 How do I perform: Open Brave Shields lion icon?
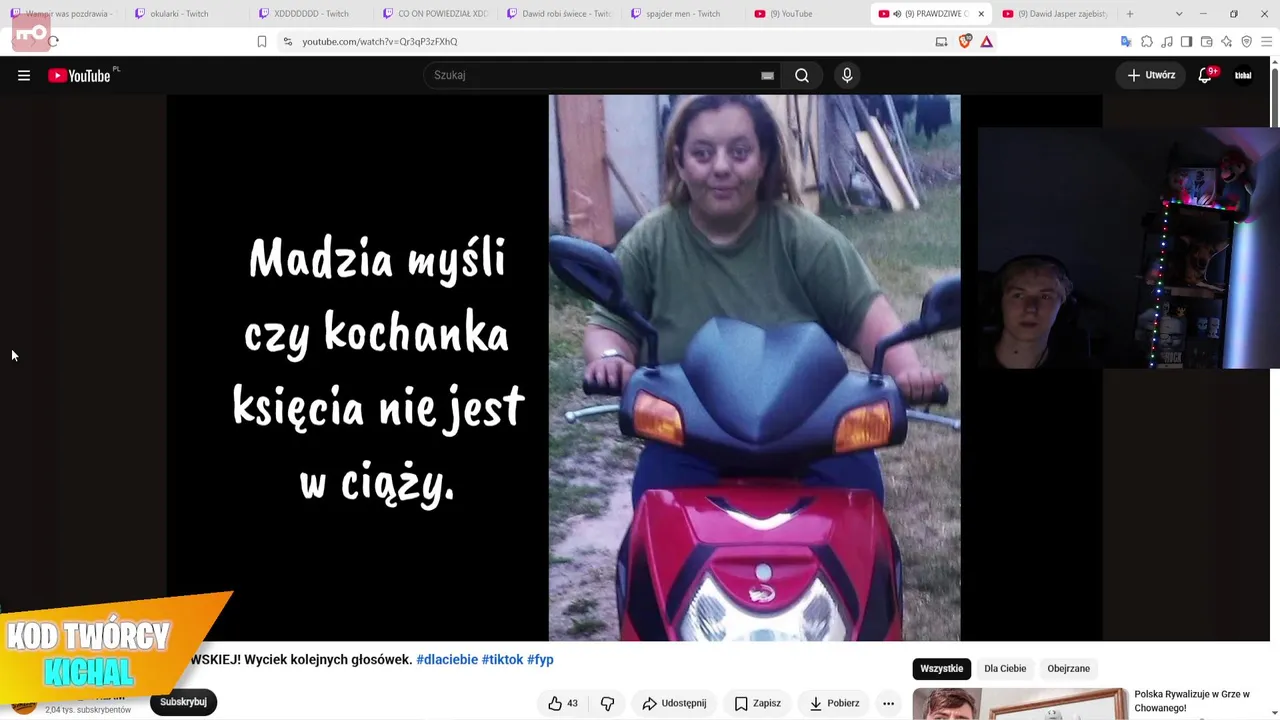click(965, 41)
